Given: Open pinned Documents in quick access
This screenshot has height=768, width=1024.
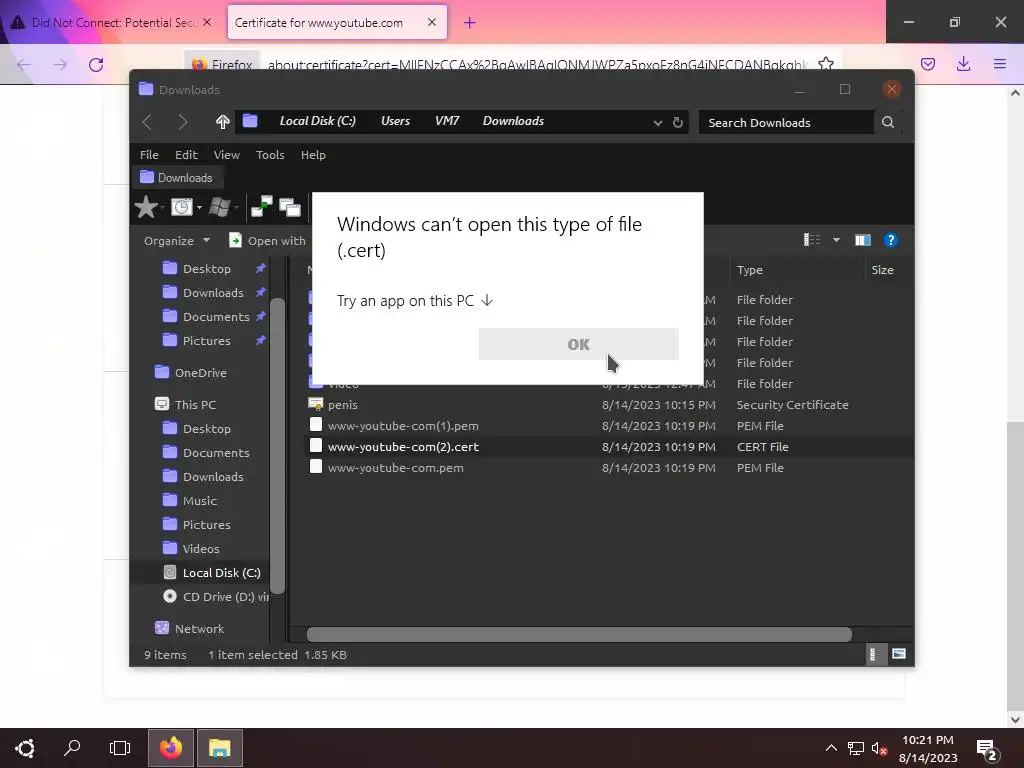Looking at the screenshot, I should point(216,317).
